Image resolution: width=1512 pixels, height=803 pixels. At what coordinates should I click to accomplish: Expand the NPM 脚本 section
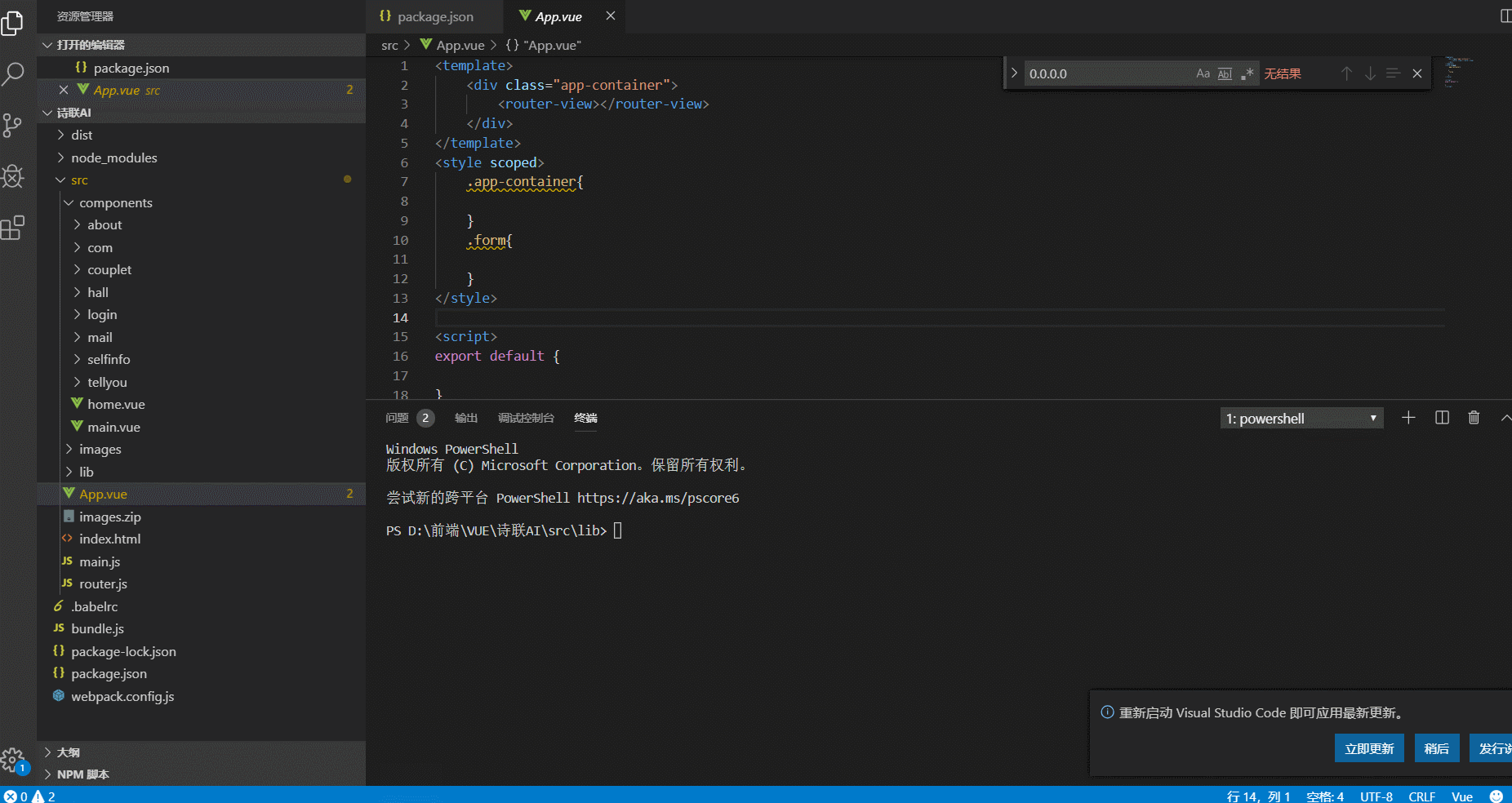82,774
